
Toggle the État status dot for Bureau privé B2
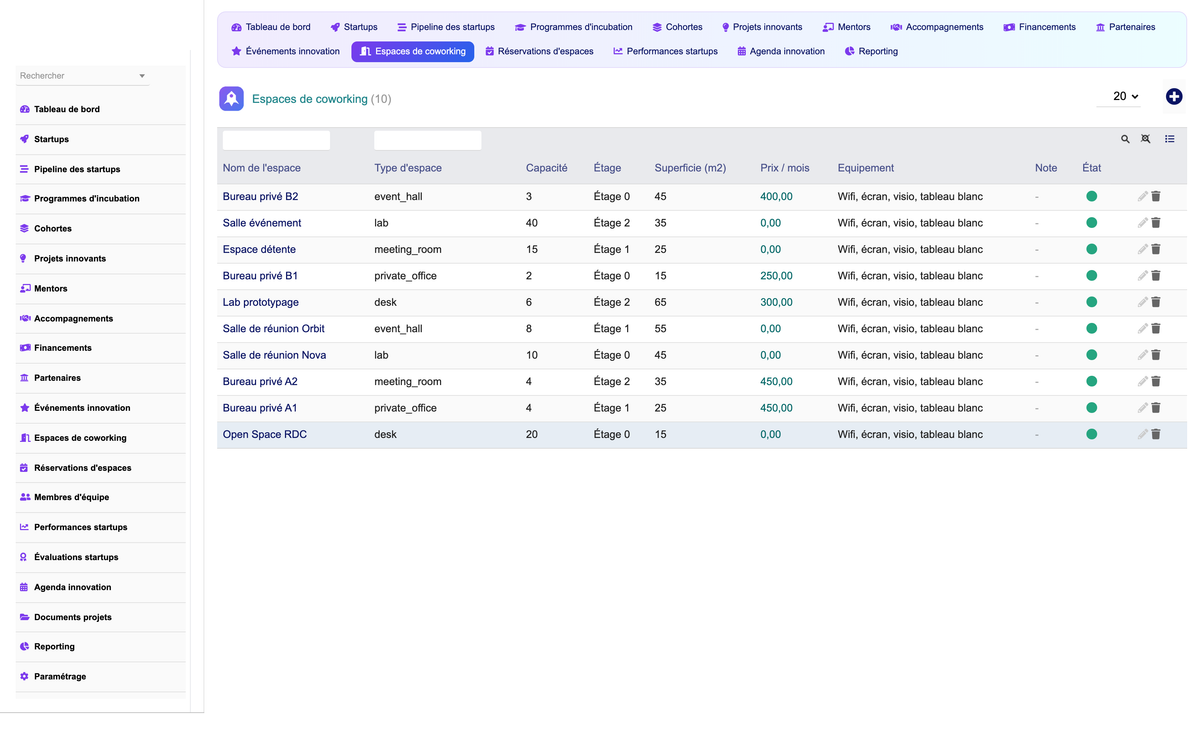pyautogui.click(x=1092, y=196)
